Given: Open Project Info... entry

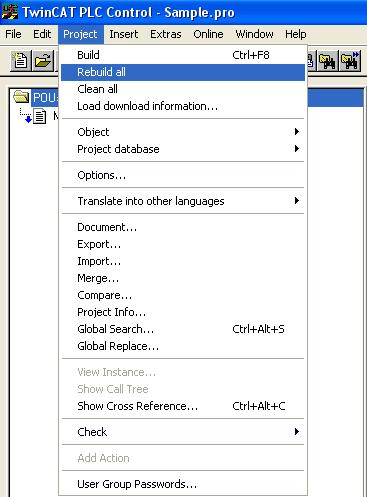Looking at the screenshot, I should [183, 312].
